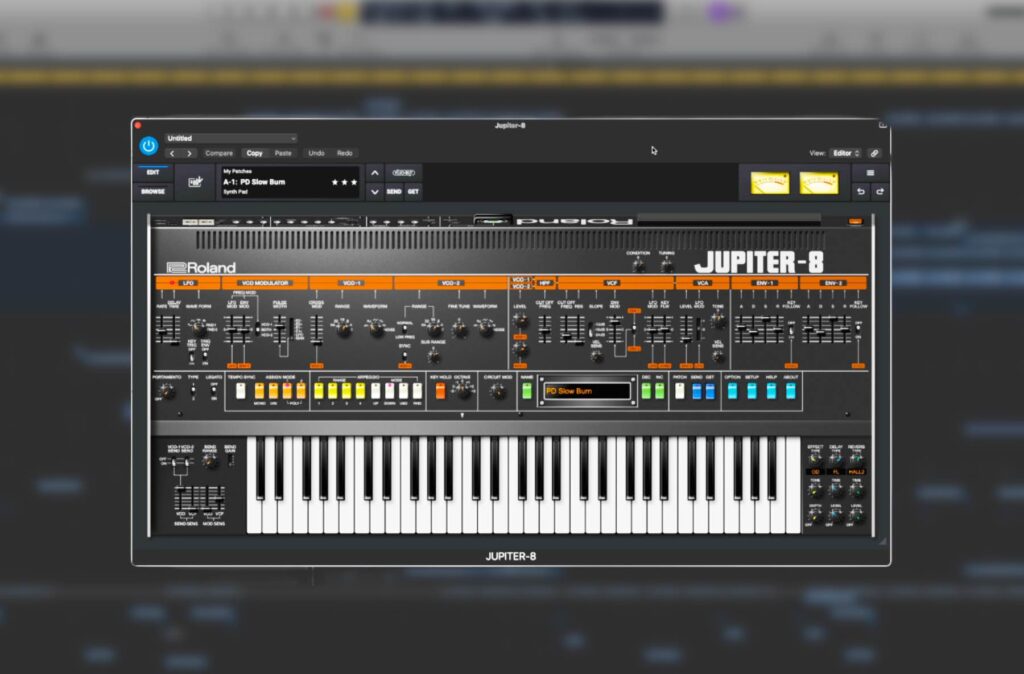This screenshot has width=1024, height=674.
Task: Click the patch write/save icon
Action: point(195,182)
